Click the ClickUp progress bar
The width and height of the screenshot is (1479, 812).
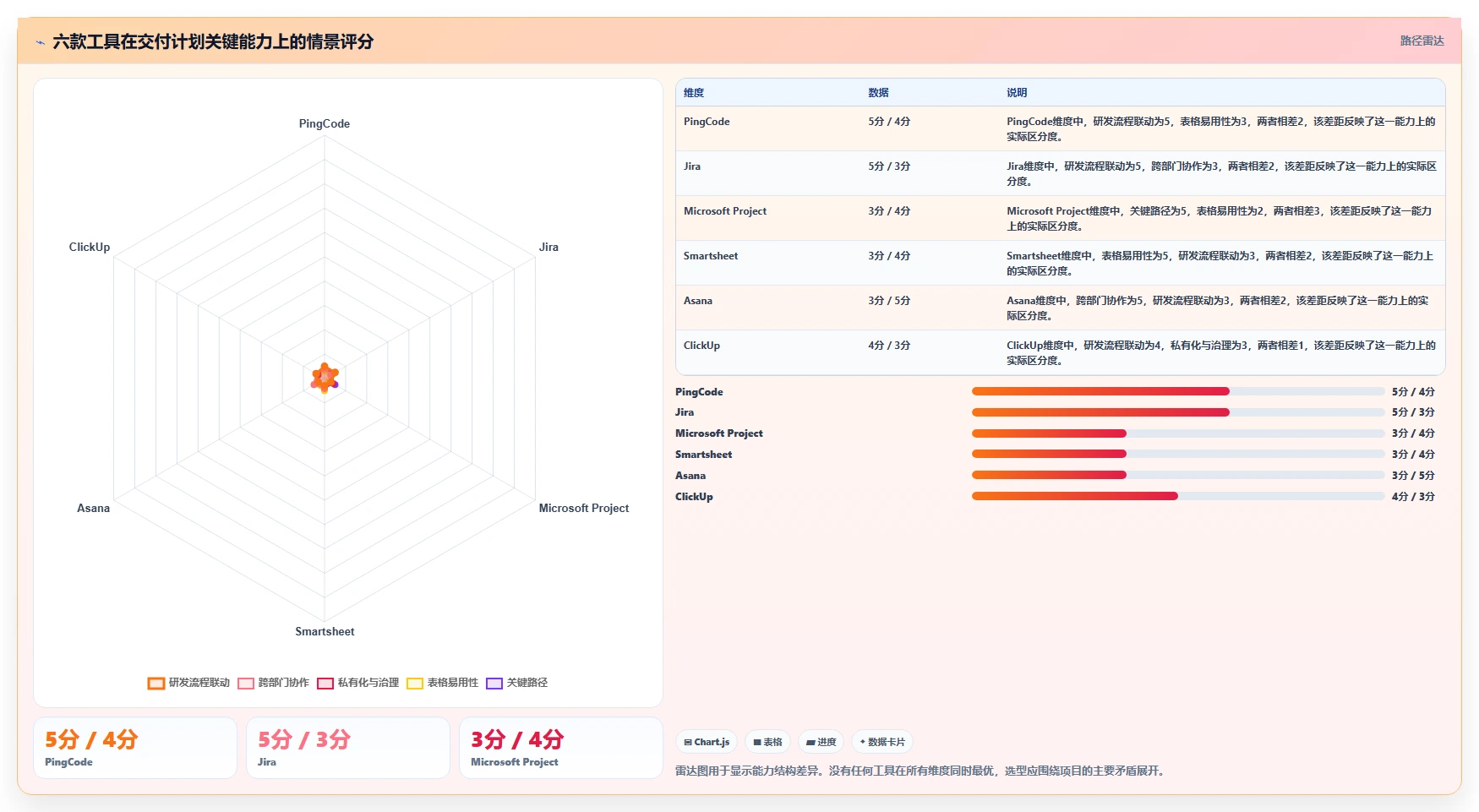tap(1178, 496)
